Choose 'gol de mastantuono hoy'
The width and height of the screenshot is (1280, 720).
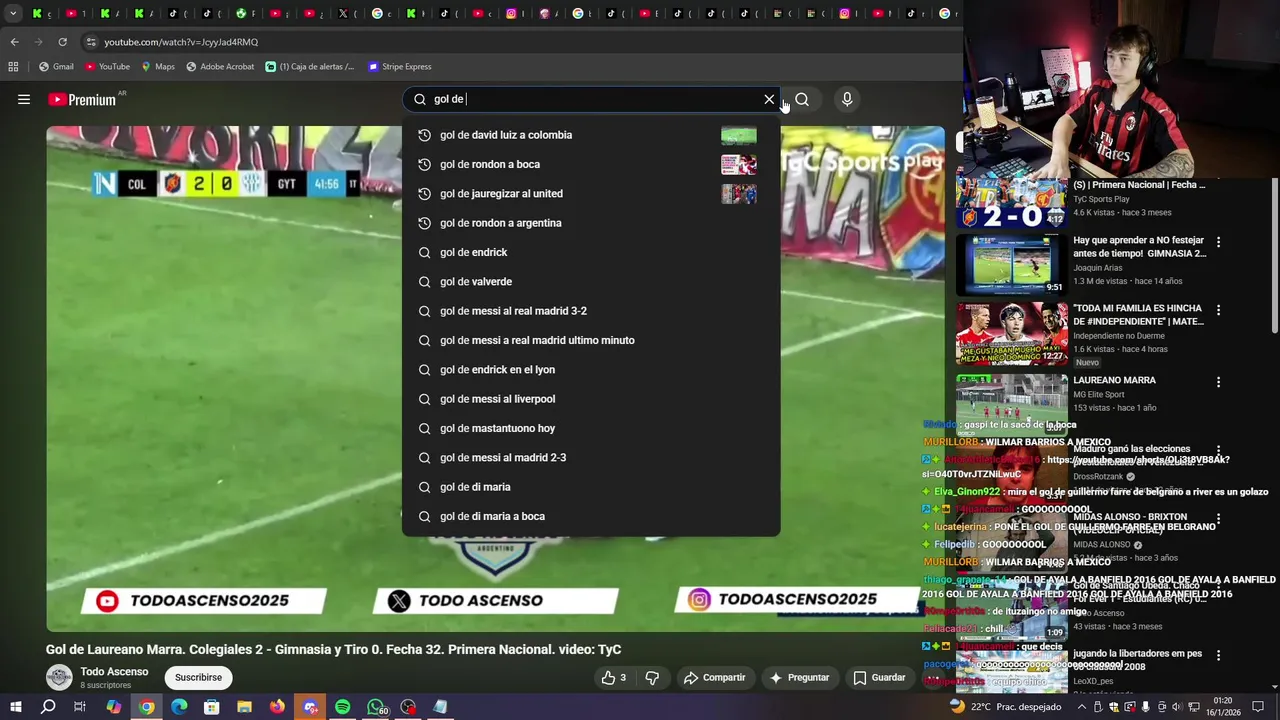coord(590,428)
